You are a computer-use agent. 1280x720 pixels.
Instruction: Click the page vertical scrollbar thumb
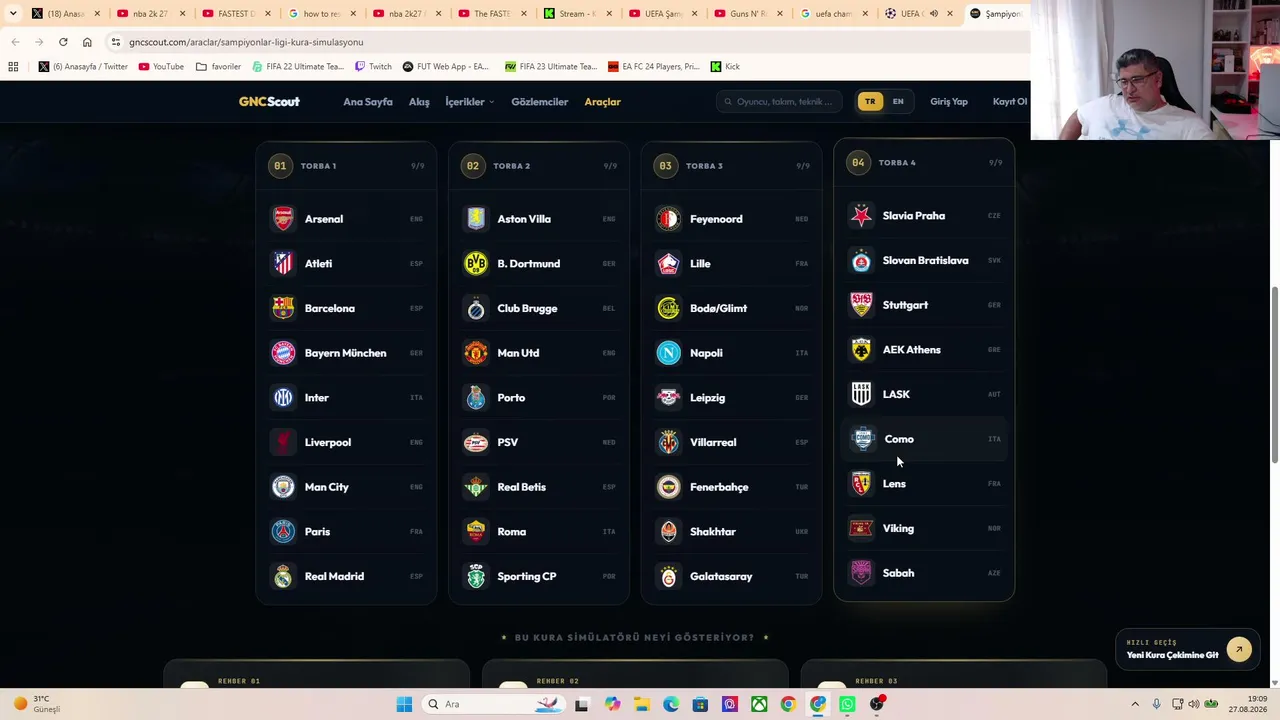click(x=1274, y=375)
